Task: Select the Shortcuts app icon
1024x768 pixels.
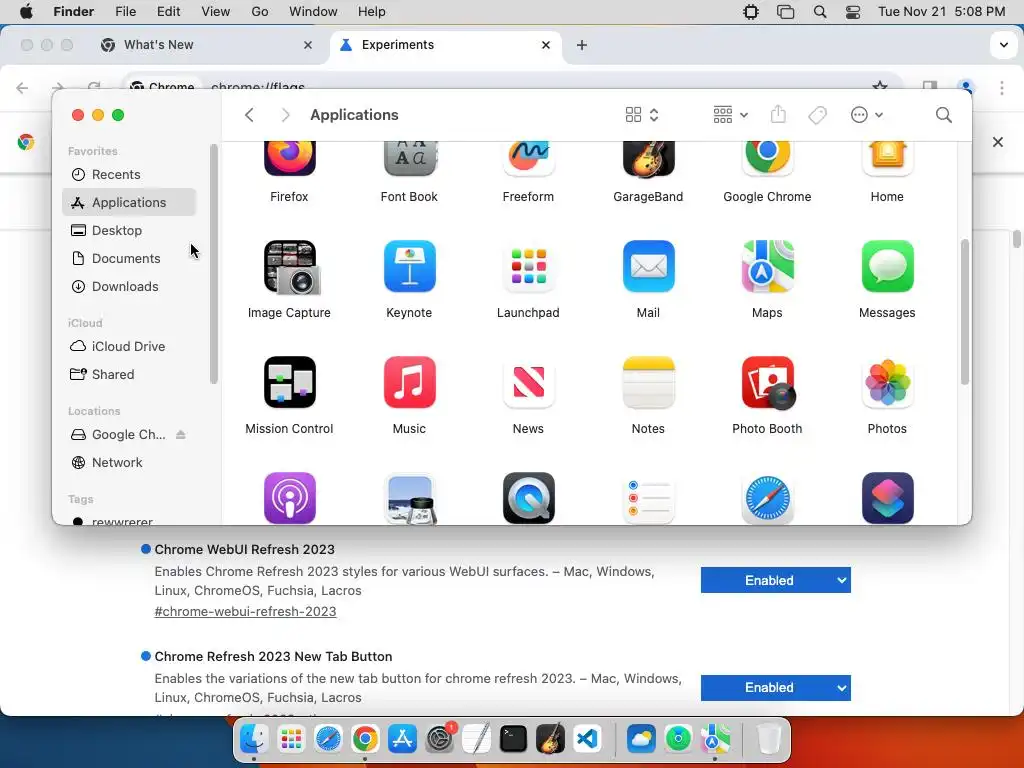Action: pos(887,498)
